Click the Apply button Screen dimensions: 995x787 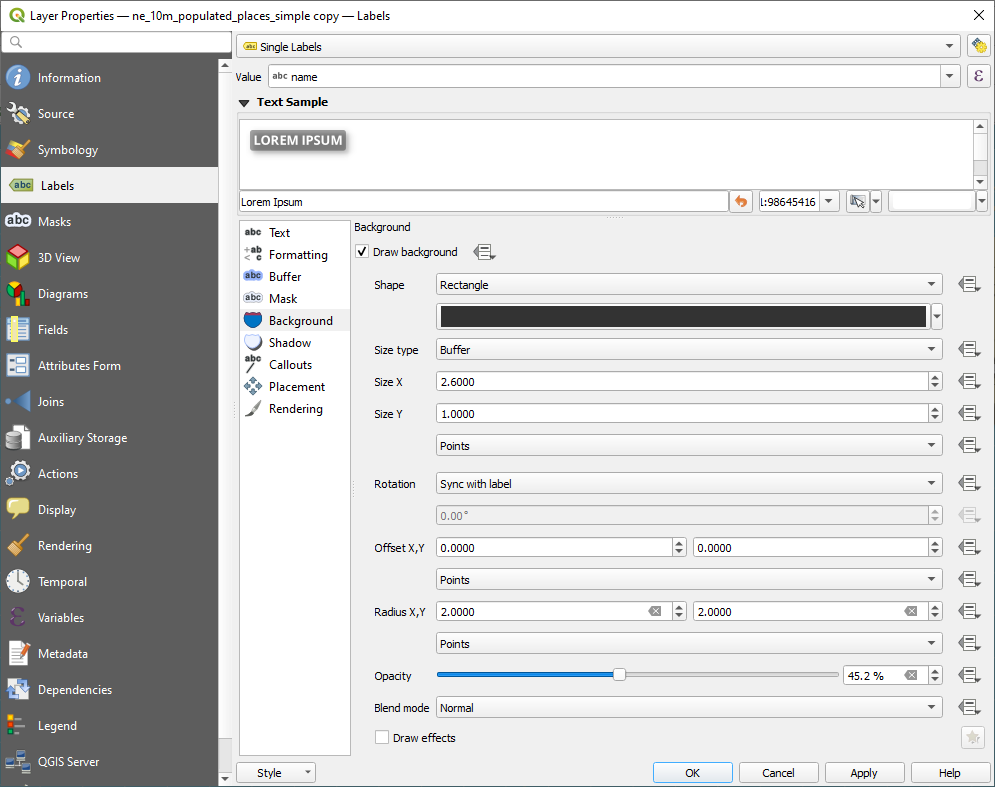click(864, 772)
